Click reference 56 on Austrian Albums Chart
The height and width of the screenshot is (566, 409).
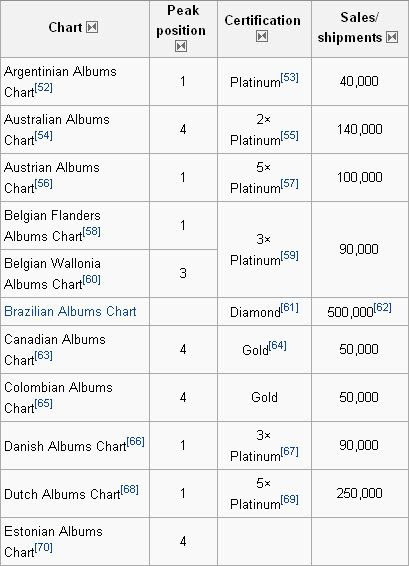pyautogui.click(x=43, y=184)
